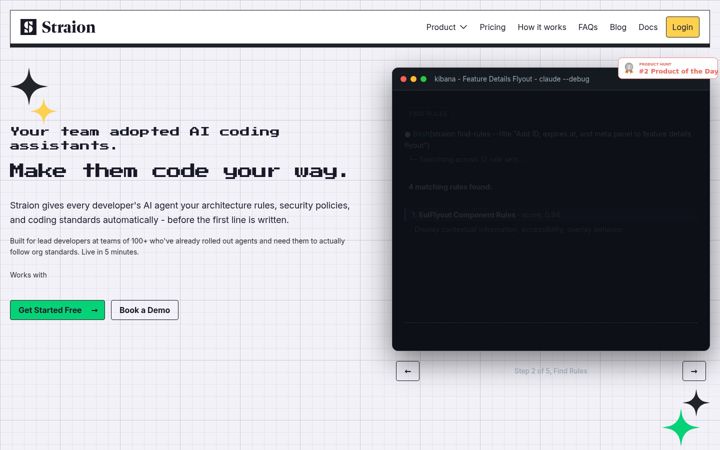
Task: Expand the Product dropdown menu
Action: 446,27
